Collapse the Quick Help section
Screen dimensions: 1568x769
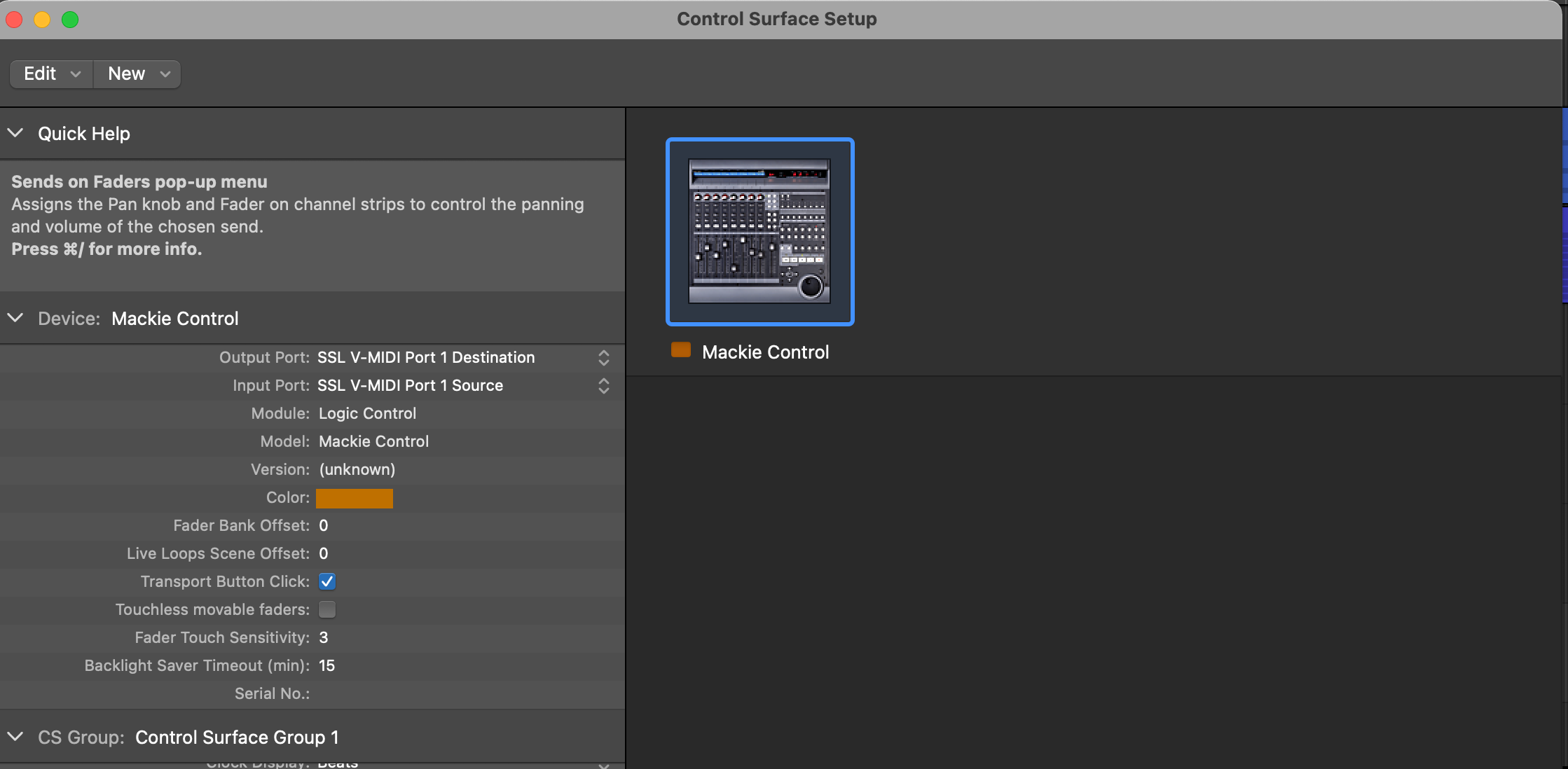click(15, 133)
